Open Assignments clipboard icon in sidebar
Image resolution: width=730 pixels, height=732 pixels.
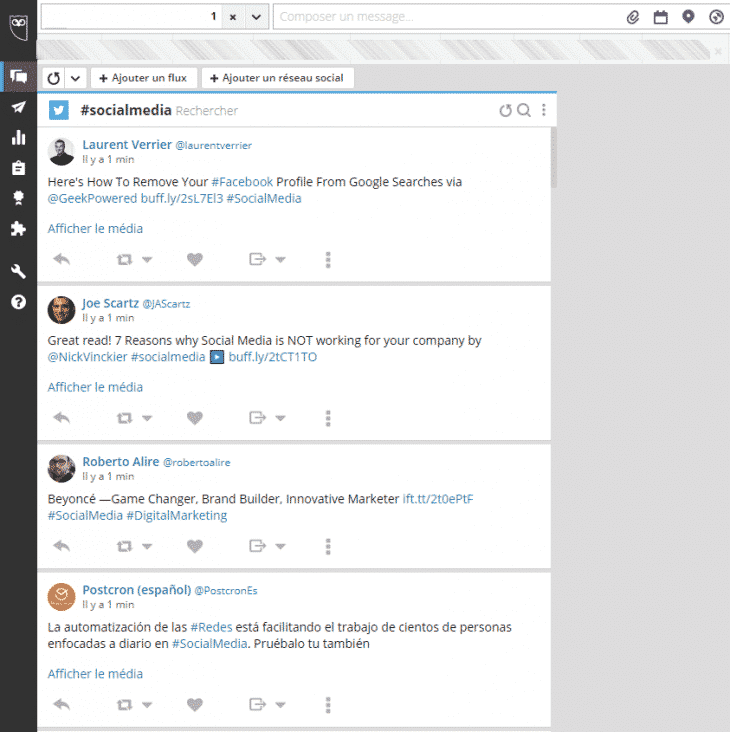(x=18, y=168)
